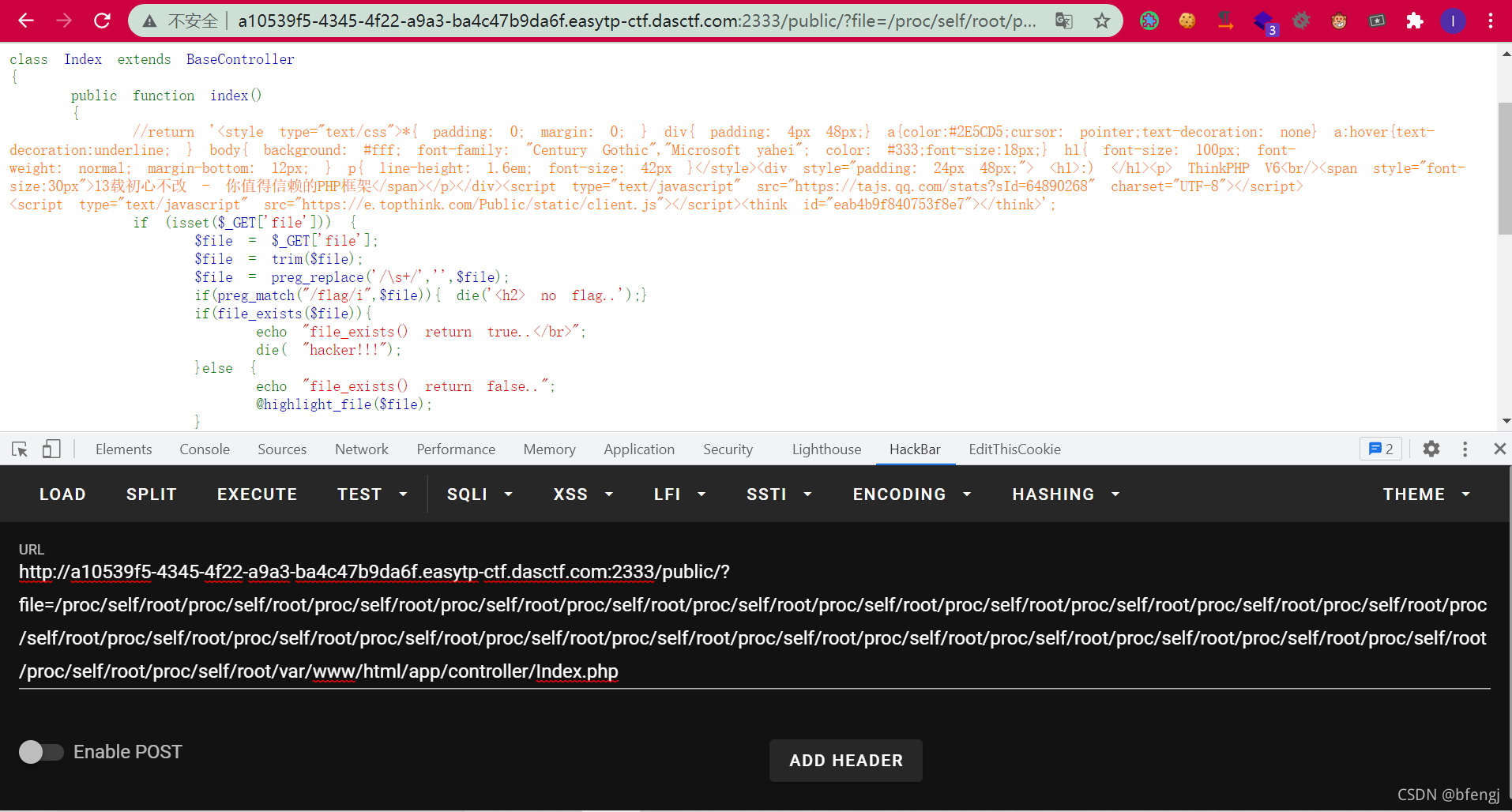Select the HackBar tab
Viewport: 1512px width, 812px height.
pos(915,449)
